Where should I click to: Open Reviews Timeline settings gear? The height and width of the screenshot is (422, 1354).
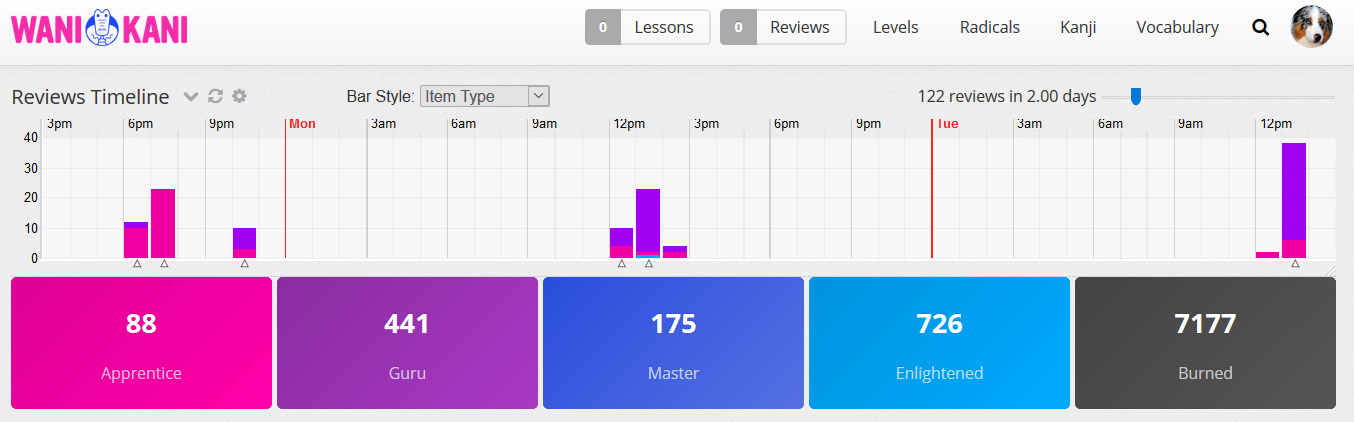[x=239, y=96]
